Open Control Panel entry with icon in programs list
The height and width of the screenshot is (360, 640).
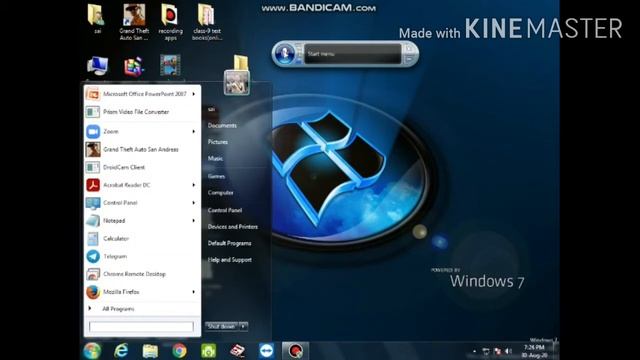point(142,203)
